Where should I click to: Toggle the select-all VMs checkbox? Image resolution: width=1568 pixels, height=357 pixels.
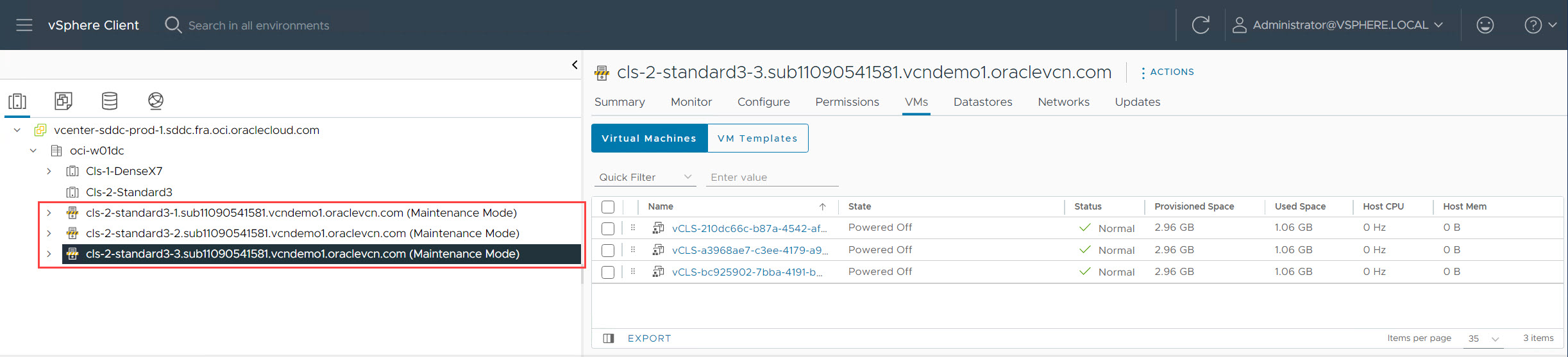pyautogui.click(x=608, y=206)
